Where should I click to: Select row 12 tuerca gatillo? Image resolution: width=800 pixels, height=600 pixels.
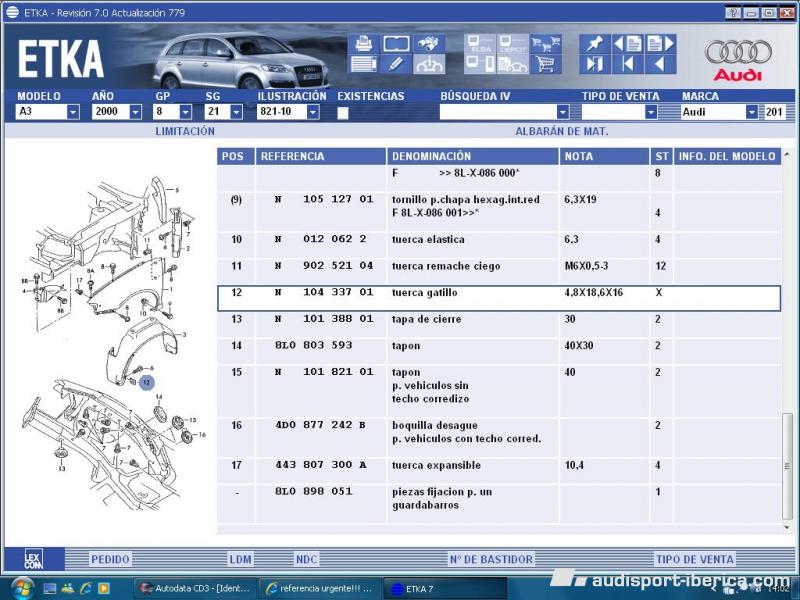[499, 298]
